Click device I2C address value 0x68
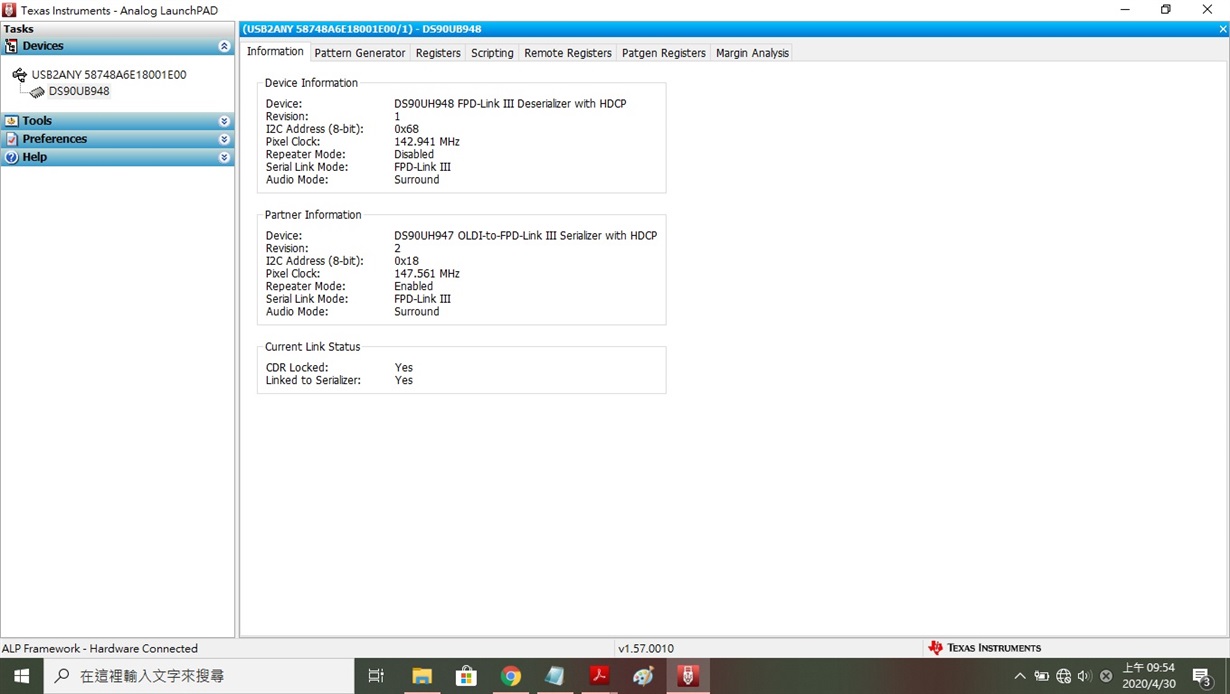 407,129
